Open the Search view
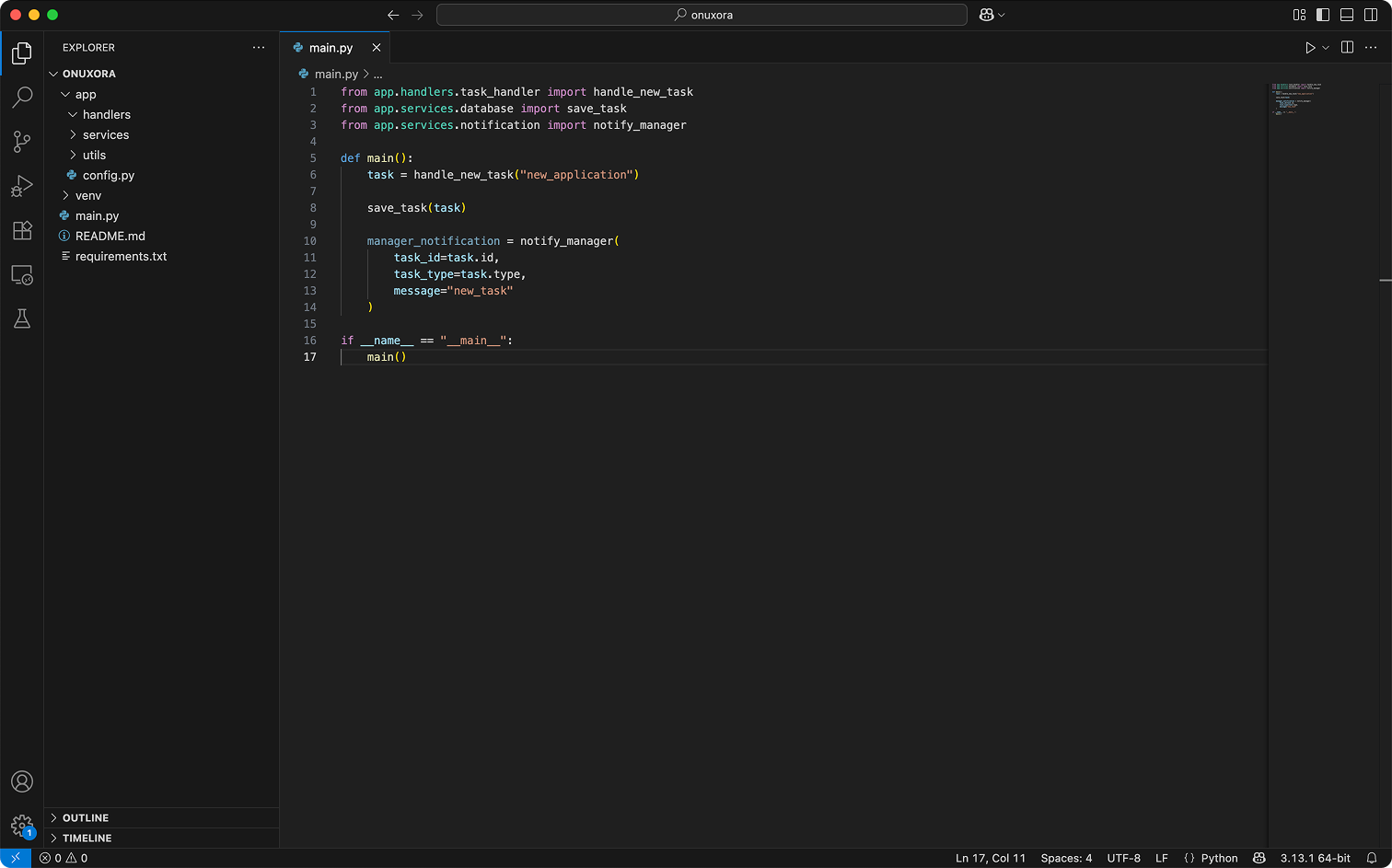The height and width of the screenshot is (868, 1392). 22,97
